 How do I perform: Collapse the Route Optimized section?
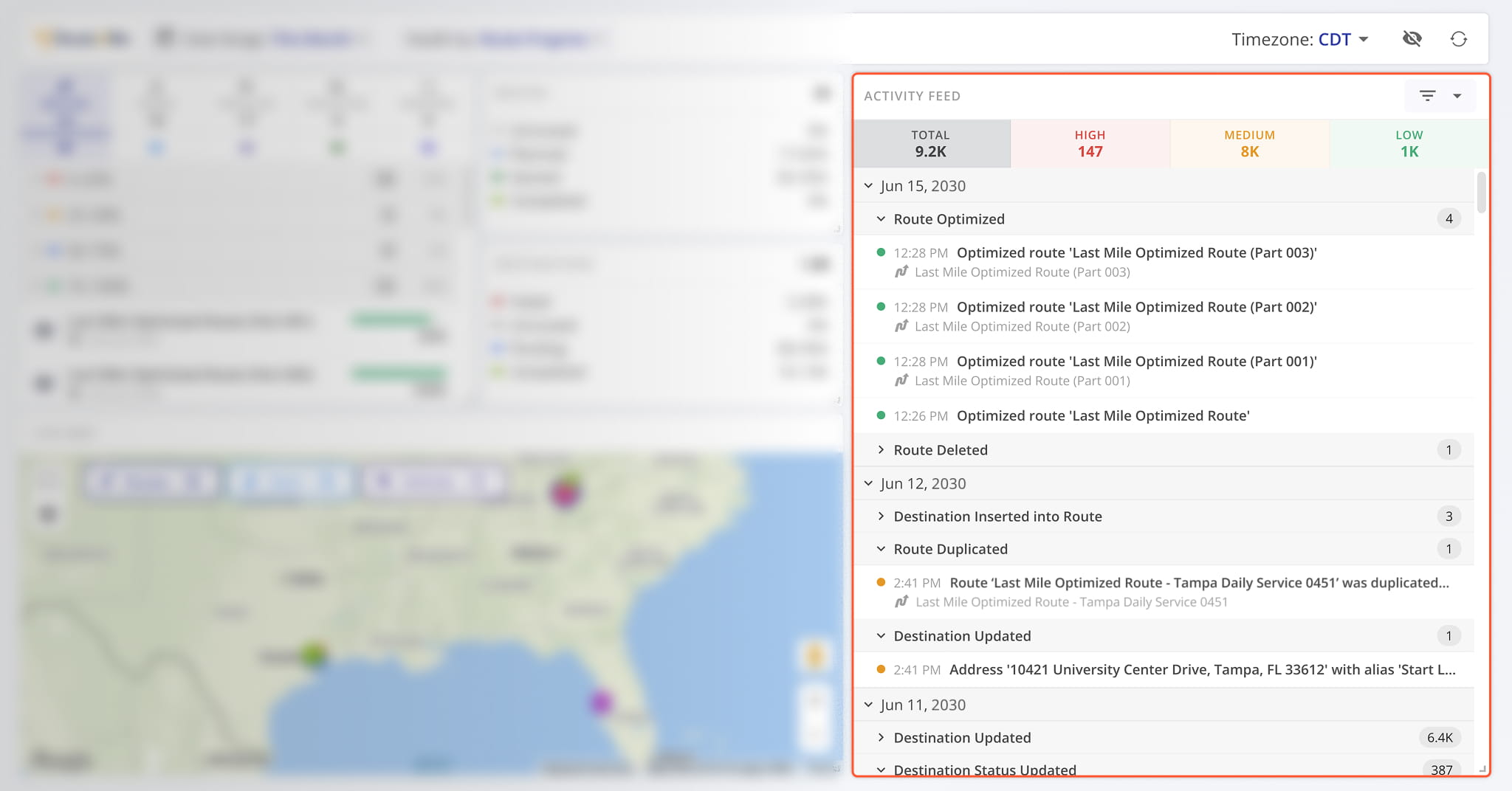pyautogui.click(x=881, y=219)
